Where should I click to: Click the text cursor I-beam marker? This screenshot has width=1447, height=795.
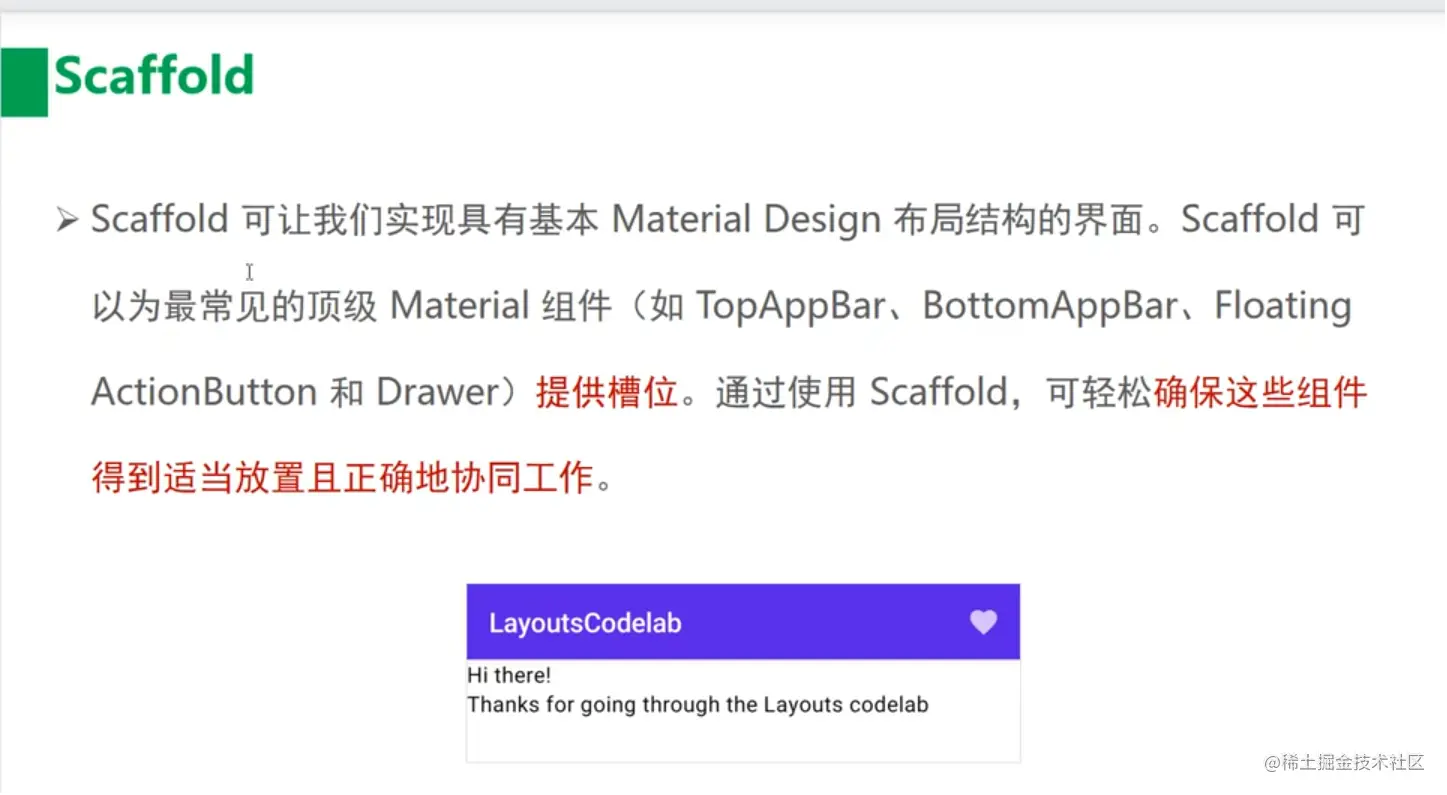[248, 272]
